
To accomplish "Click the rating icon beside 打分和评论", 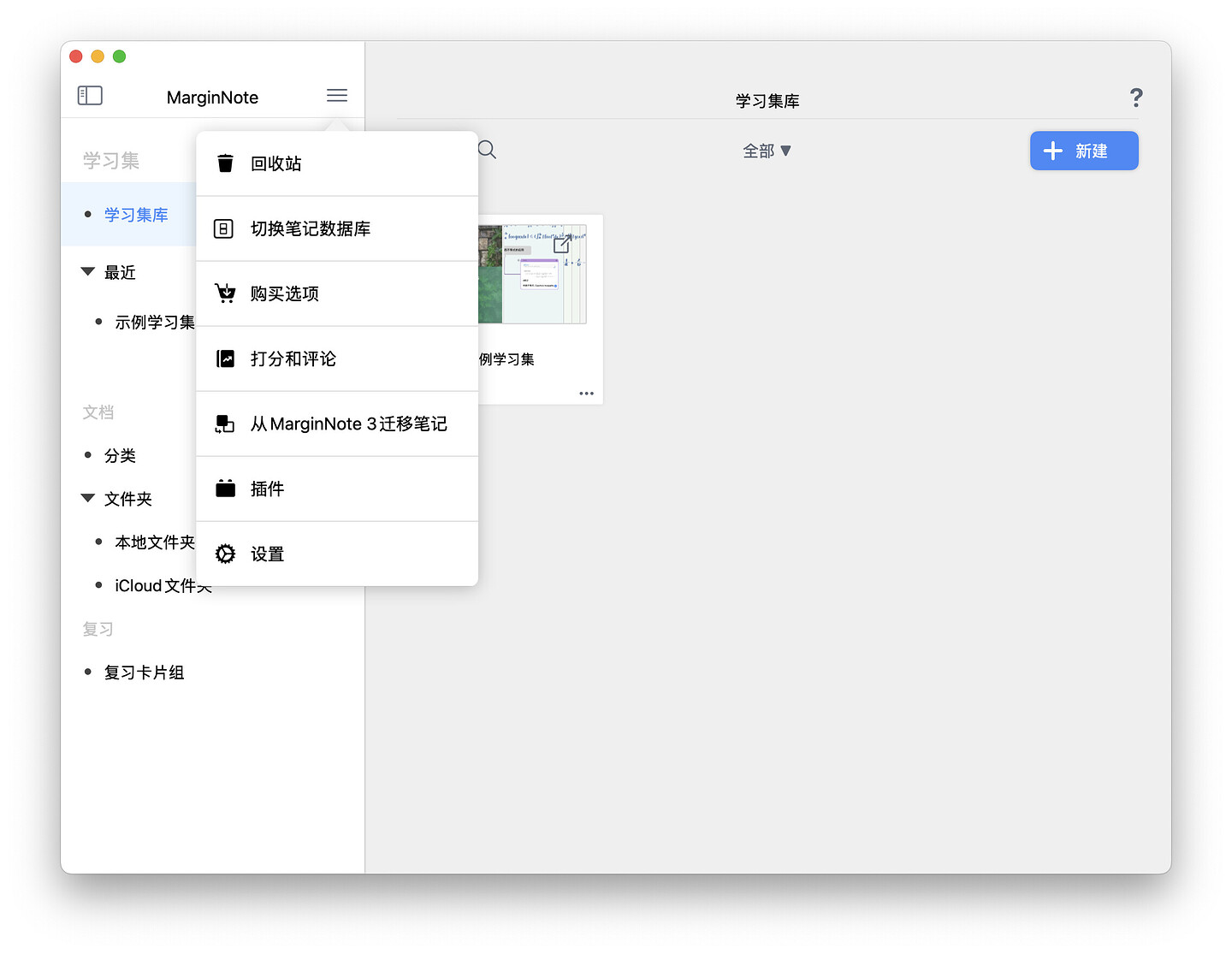I will click(225, 358).
